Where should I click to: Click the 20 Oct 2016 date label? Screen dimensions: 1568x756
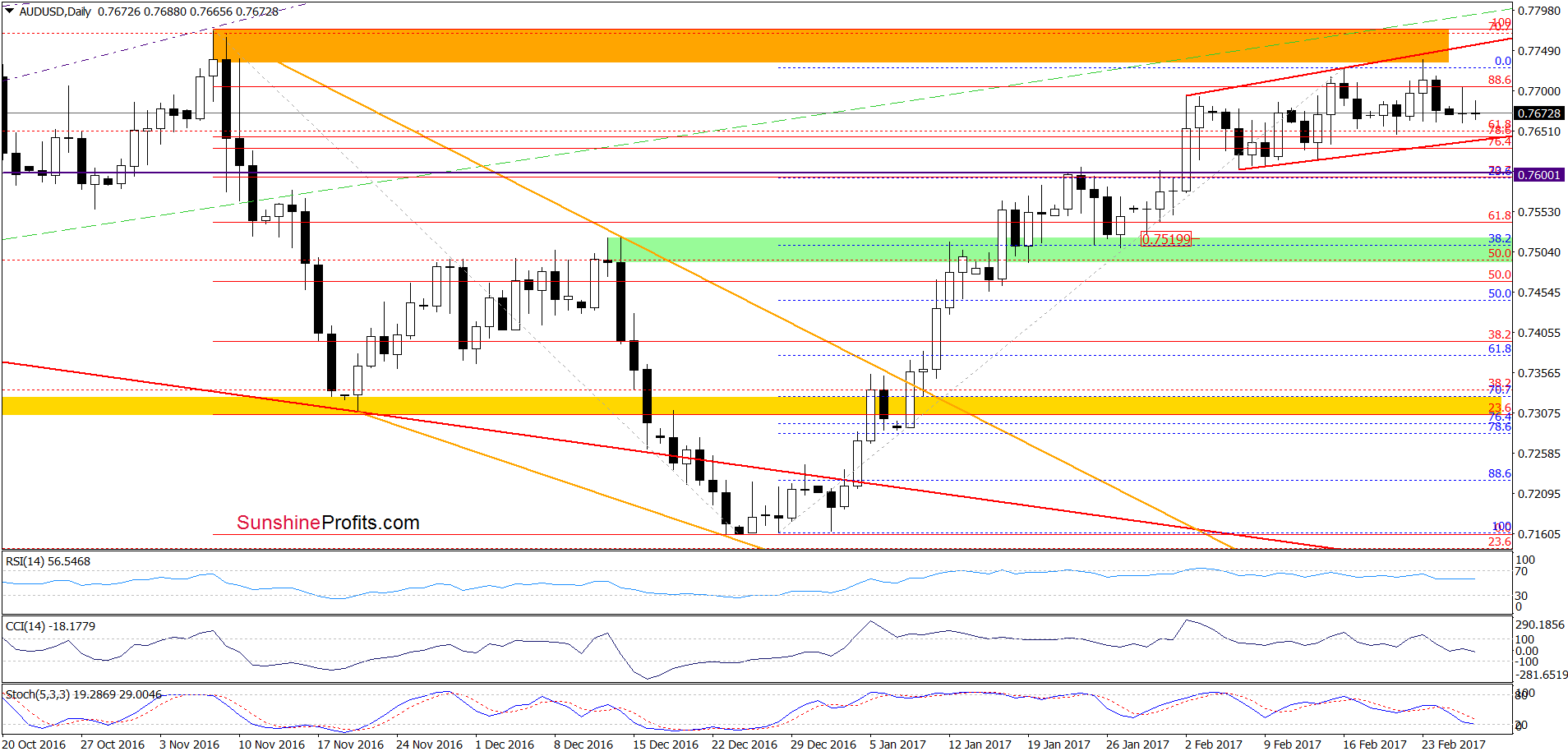(x=34, y=744)
